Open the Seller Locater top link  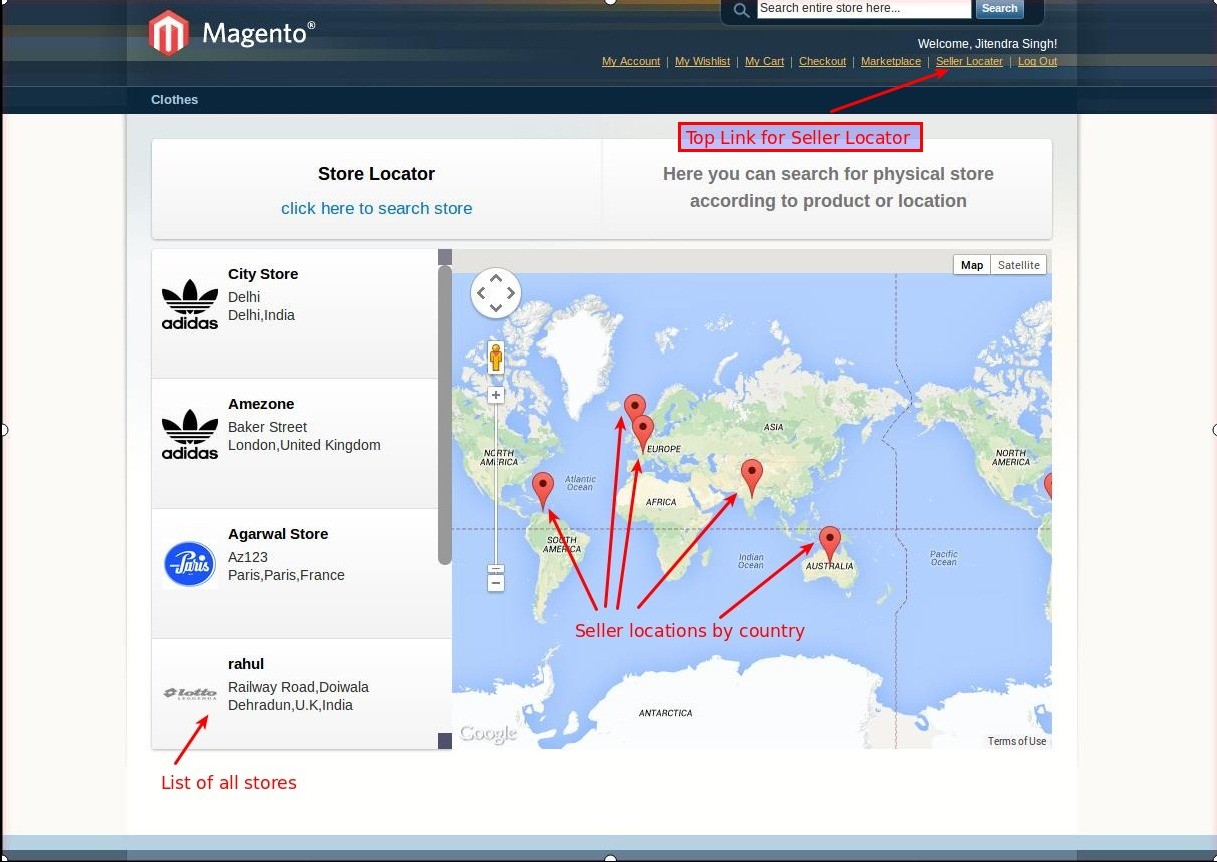coord(969,61)
